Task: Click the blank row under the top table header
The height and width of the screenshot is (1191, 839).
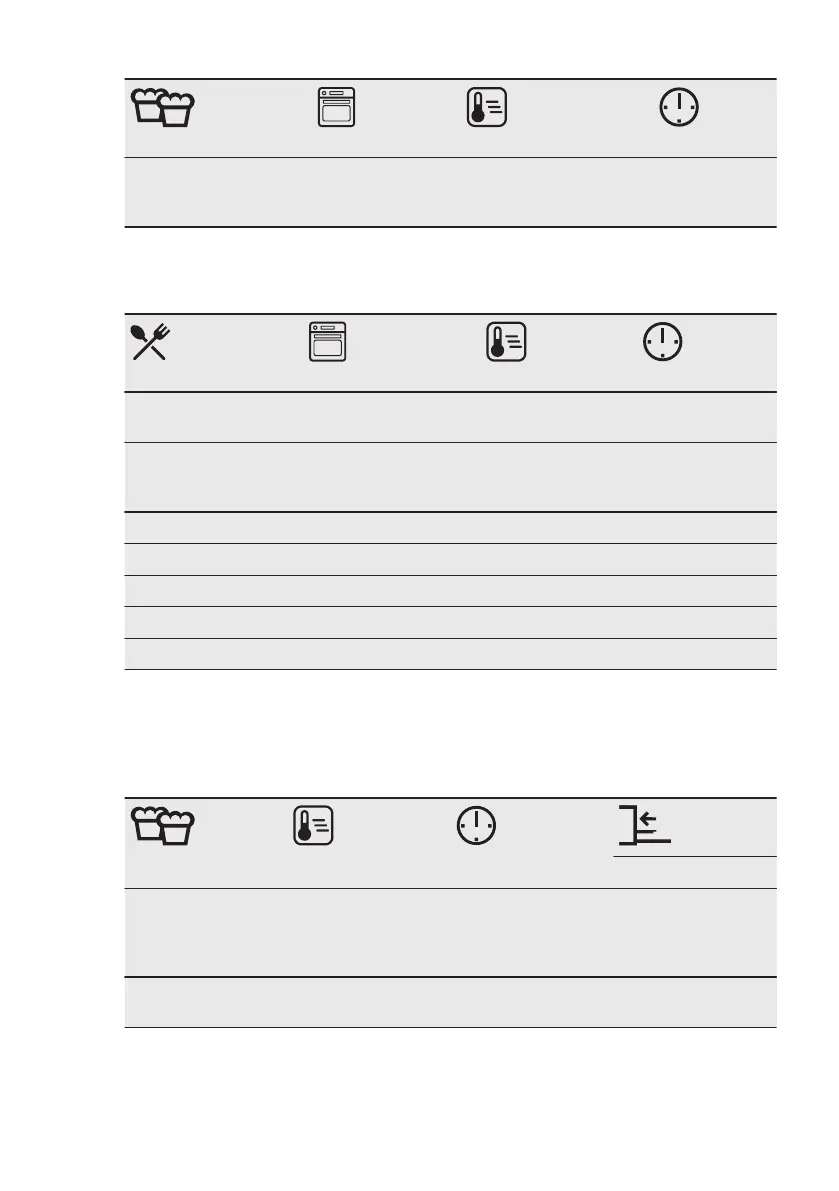Action: (450, 192)
